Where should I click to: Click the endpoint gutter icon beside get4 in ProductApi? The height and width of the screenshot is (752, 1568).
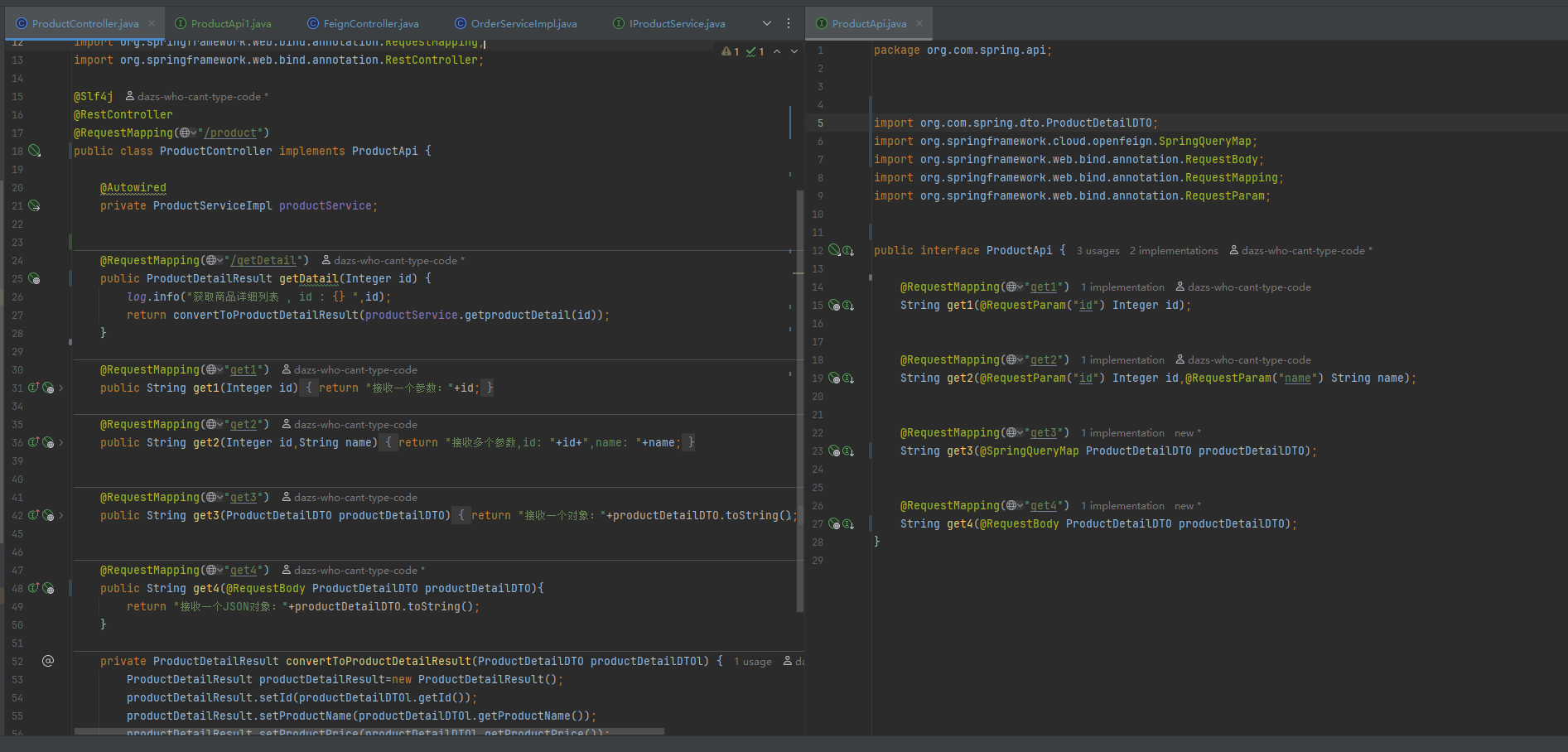(x=834, y=523)
